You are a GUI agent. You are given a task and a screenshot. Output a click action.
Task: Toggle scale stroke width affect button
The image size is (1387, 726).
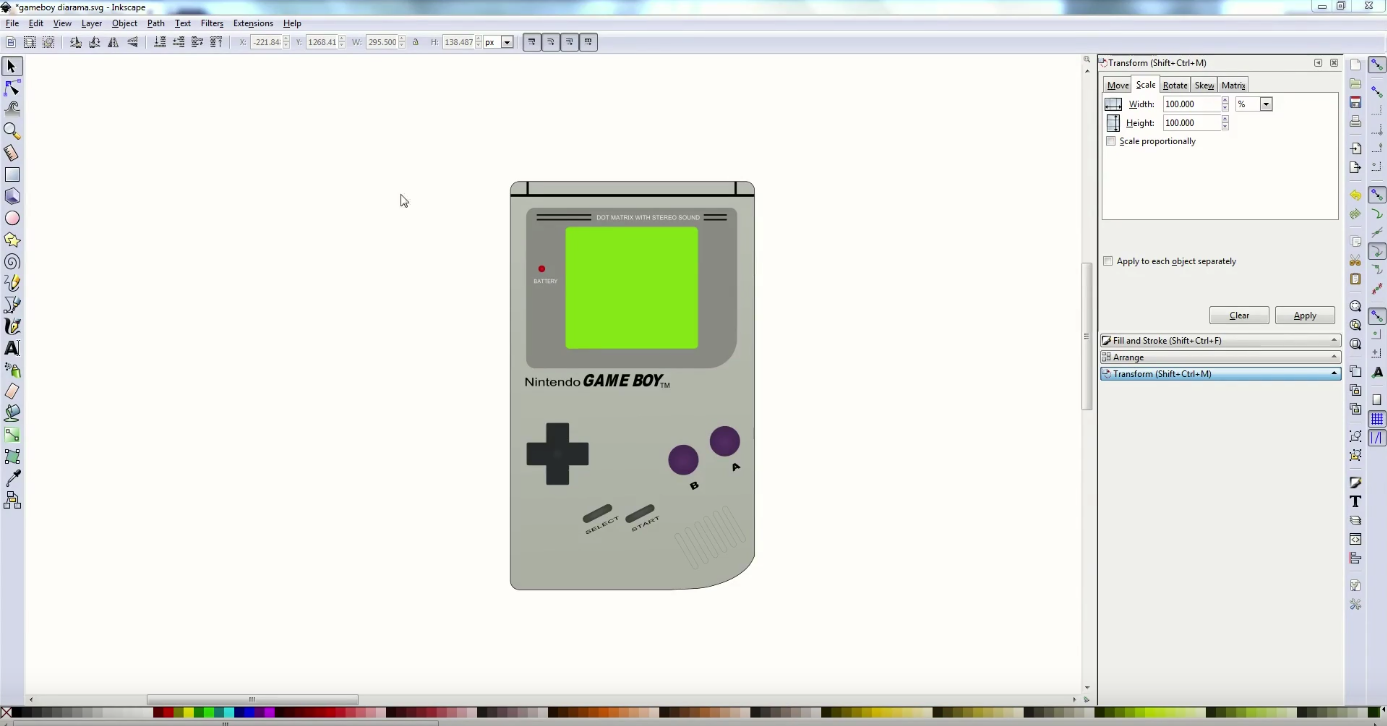(x=532, y=42)
